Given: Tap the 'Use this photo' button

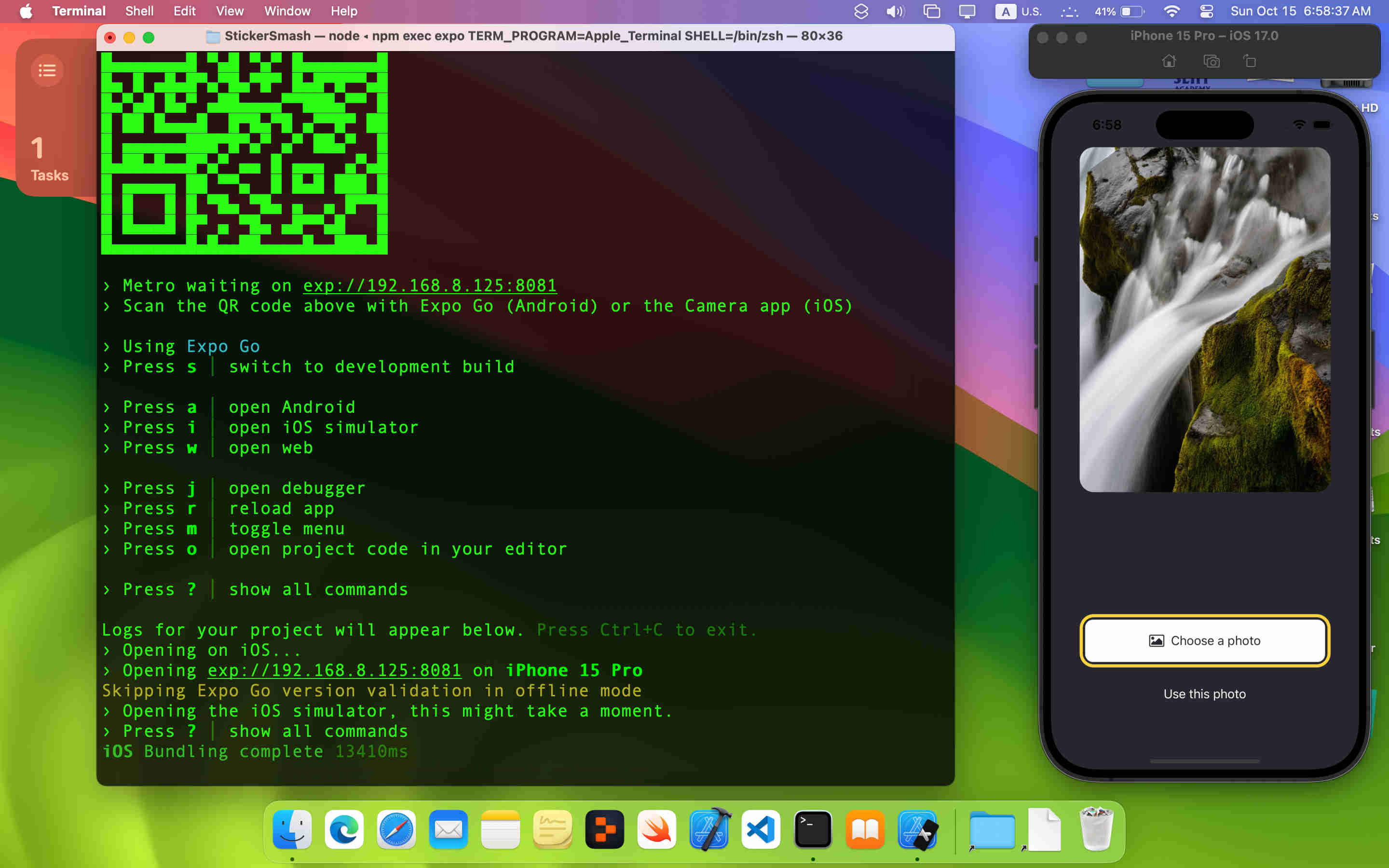Looking at the screenshot, I should click(x=1205, y=693).
